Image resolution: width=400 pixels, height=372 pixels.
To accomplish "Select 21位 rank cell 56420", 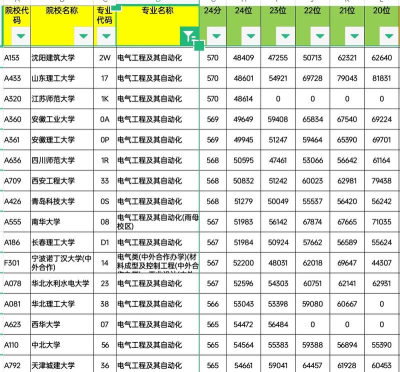I will click(347, 201).
